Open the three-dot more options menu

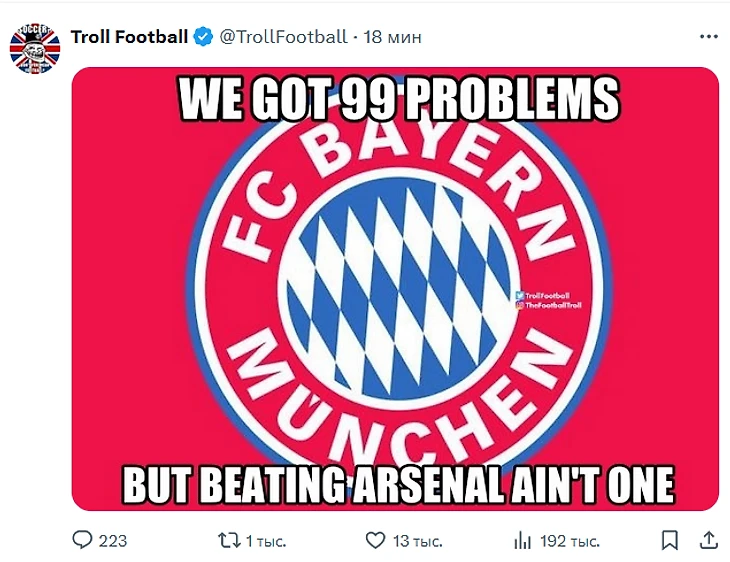pyautogui.click(x=709, y=37)
